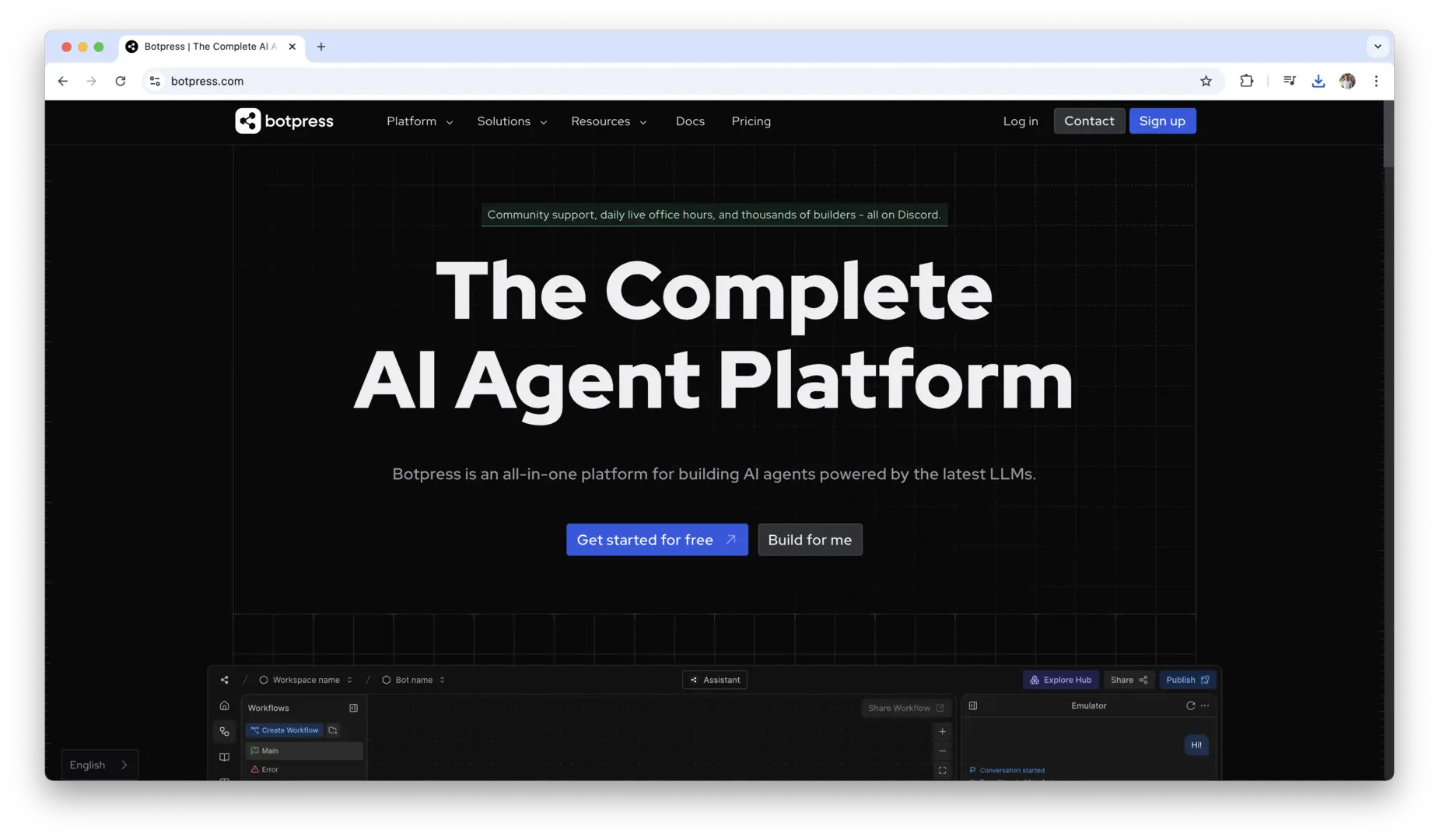Bookmark this page with the star icon
Viewport: 1439px width, 840px height.
point(1206,81)
